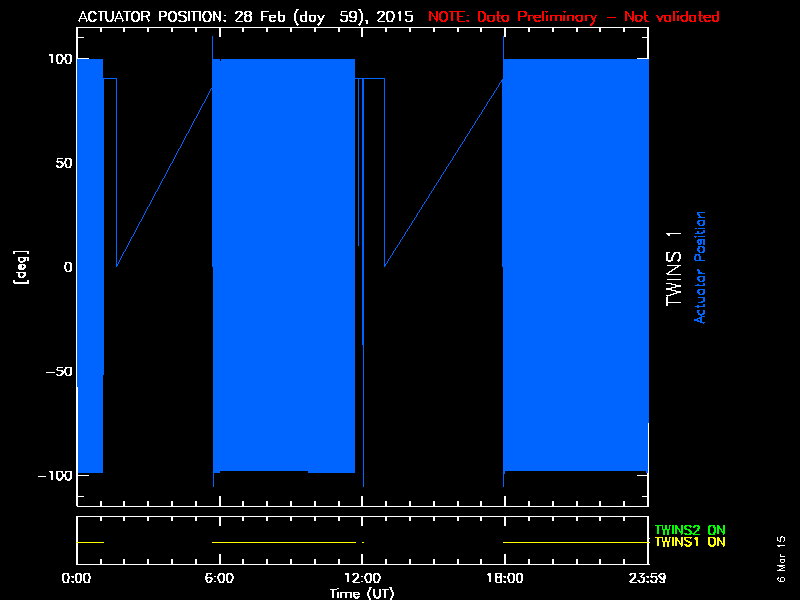Click the blue Actuator Position axis label

[x=701, y=267]
